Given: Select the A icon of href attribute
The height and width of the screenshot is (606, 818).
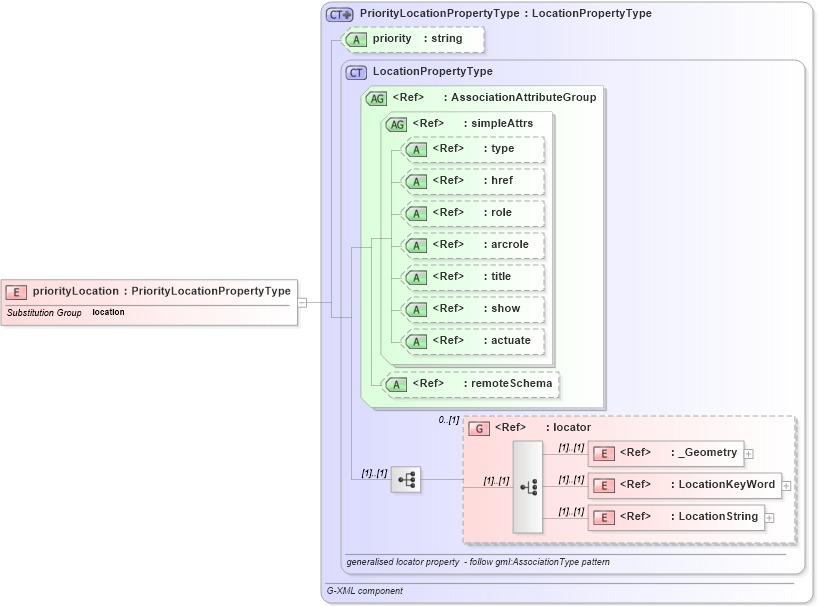Looking at the screenshot, I should [415, 181].
